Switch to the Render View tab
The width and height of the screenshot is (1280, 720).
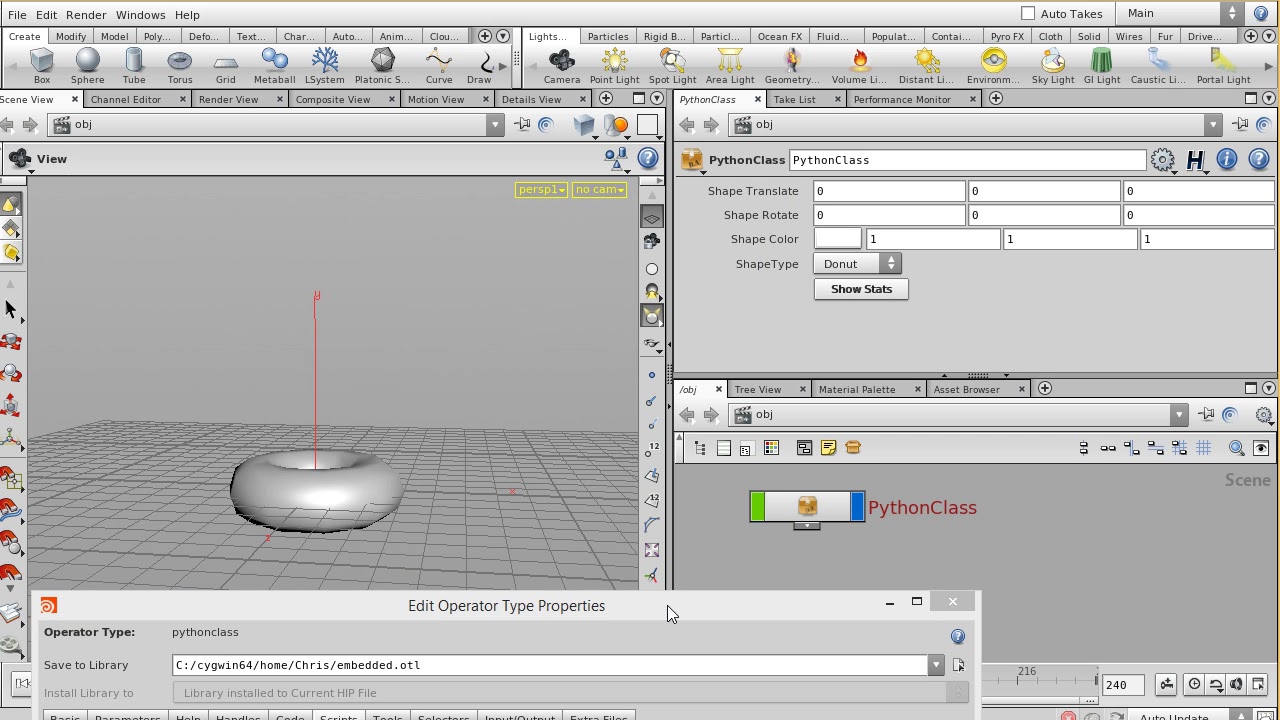228,100
